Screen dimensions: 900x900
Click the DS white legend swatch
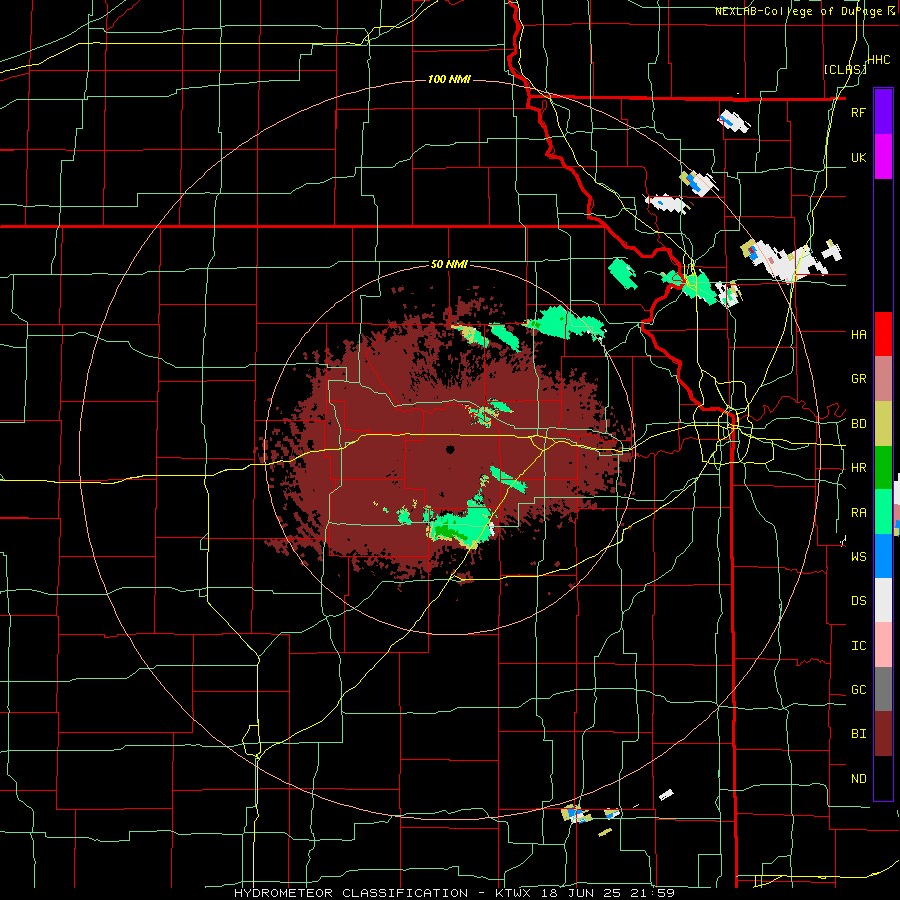pos(883,600)
